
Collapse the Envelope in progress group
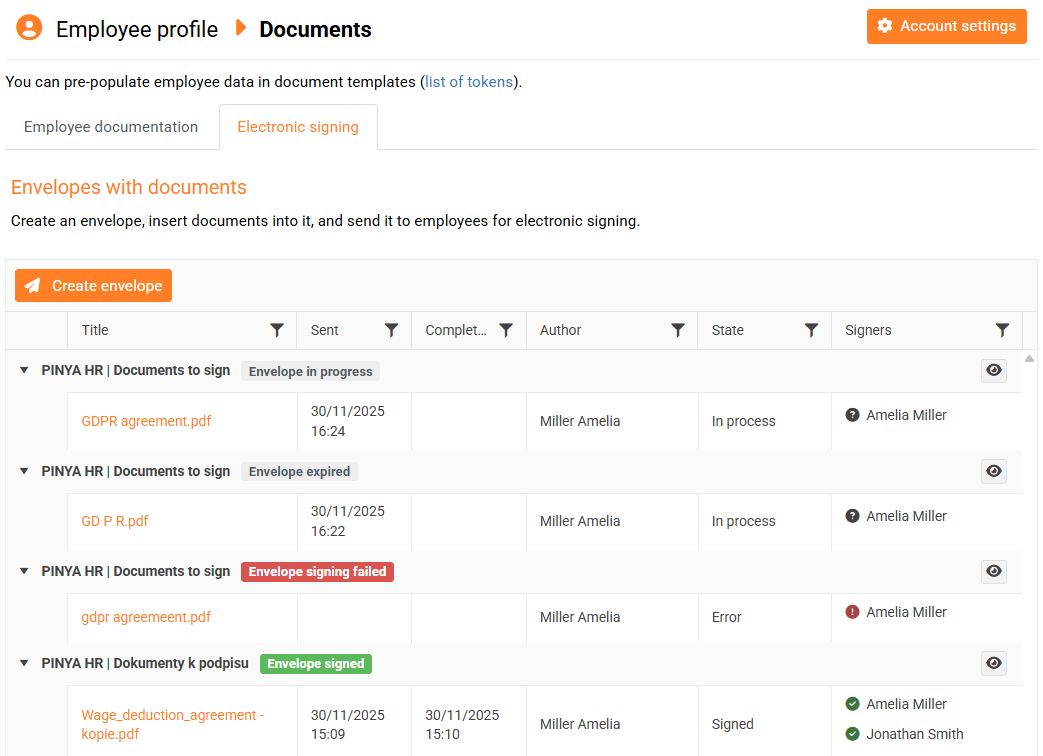[24, 371]
